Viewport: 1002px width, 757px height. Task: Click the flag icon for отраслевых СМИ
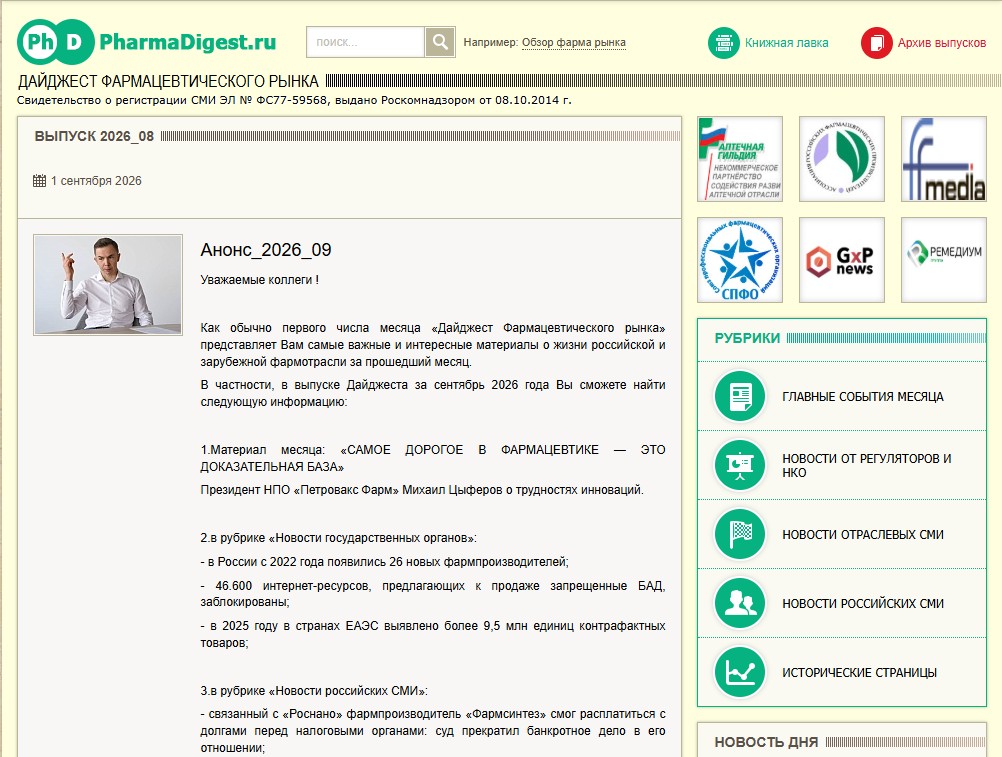740,534
